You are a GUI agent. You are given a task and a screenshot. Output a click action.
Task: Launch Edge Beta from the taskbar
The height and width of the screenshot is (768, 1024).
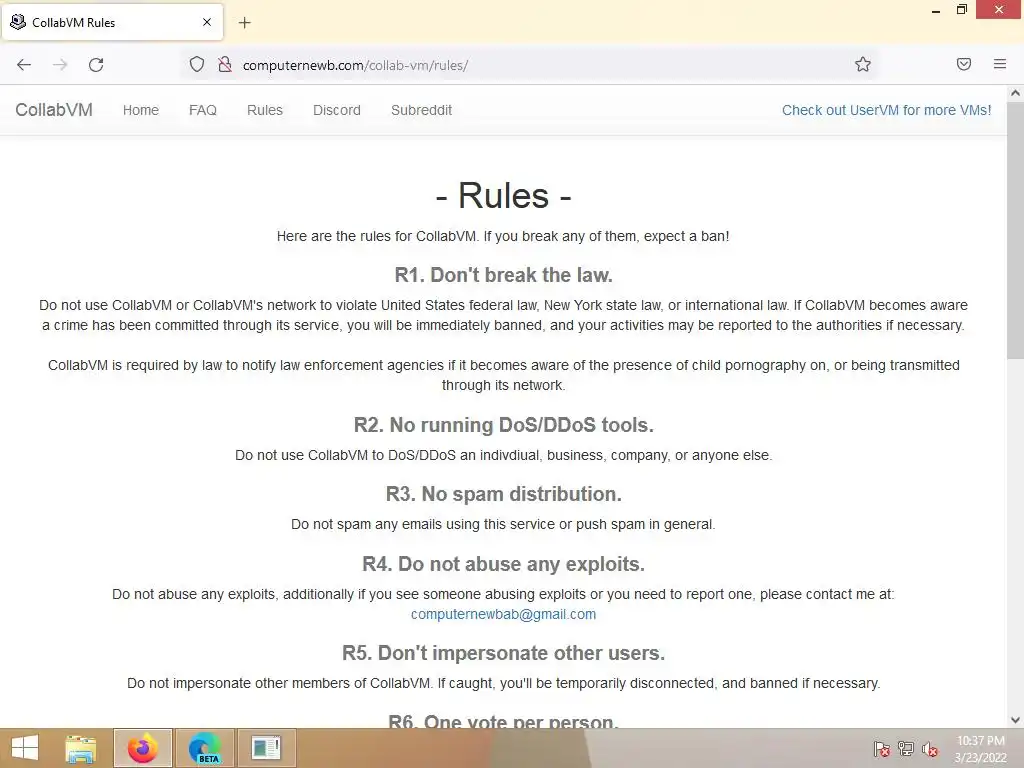204,748
